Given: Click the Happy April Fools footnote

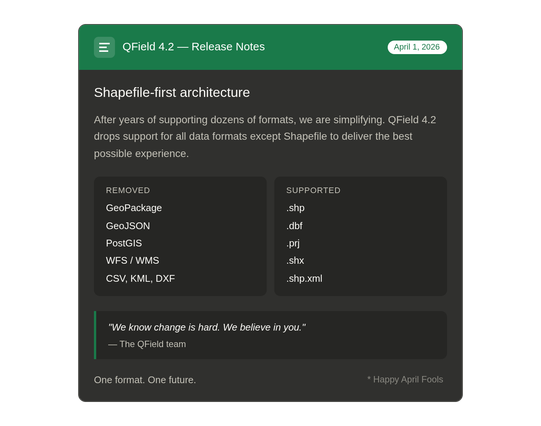Looking at the screenshot, I should [x=405, y=379].
